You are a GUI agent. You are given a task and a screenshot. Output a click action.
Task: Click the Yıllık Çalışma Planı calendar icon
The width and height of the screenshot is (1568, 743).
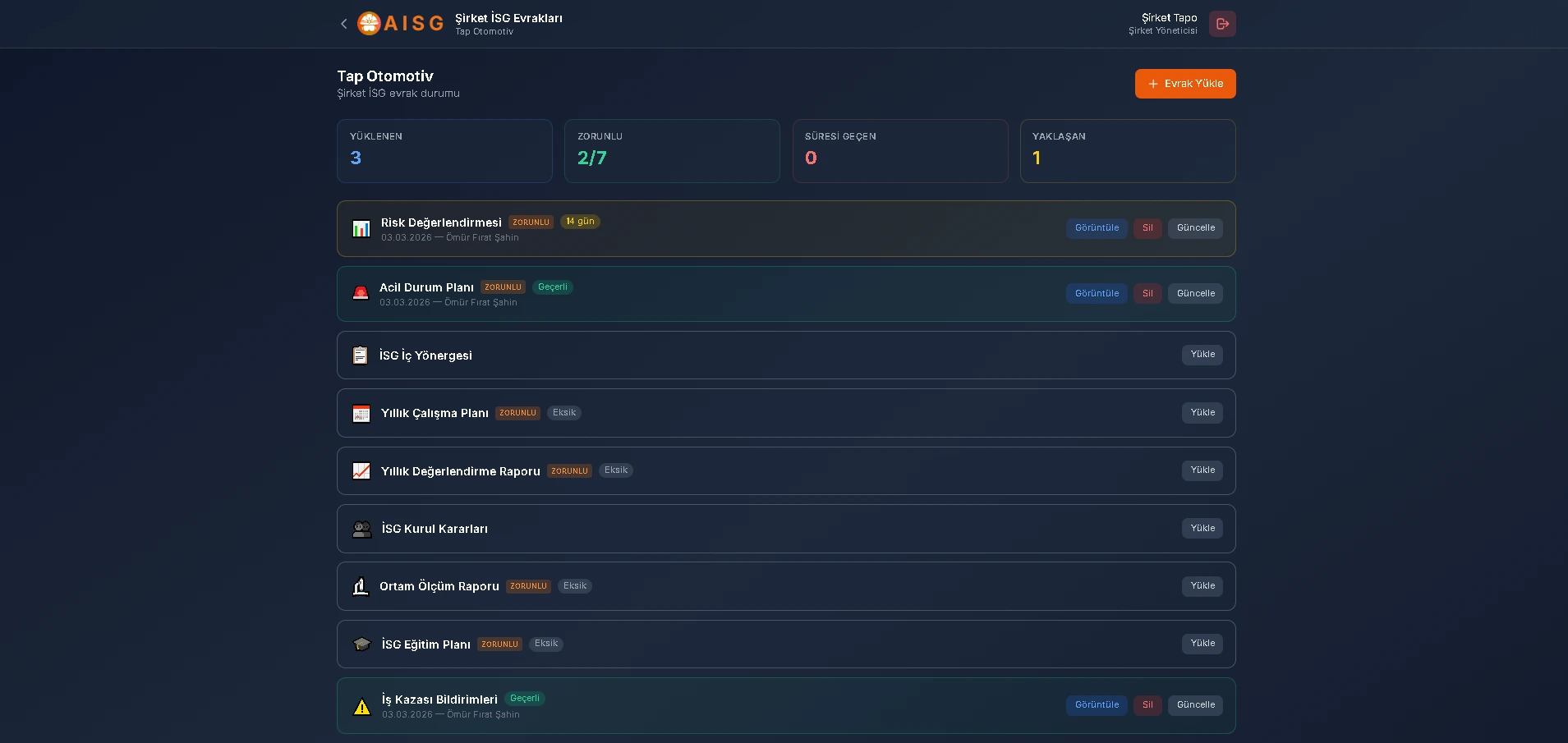coord(361,414)
